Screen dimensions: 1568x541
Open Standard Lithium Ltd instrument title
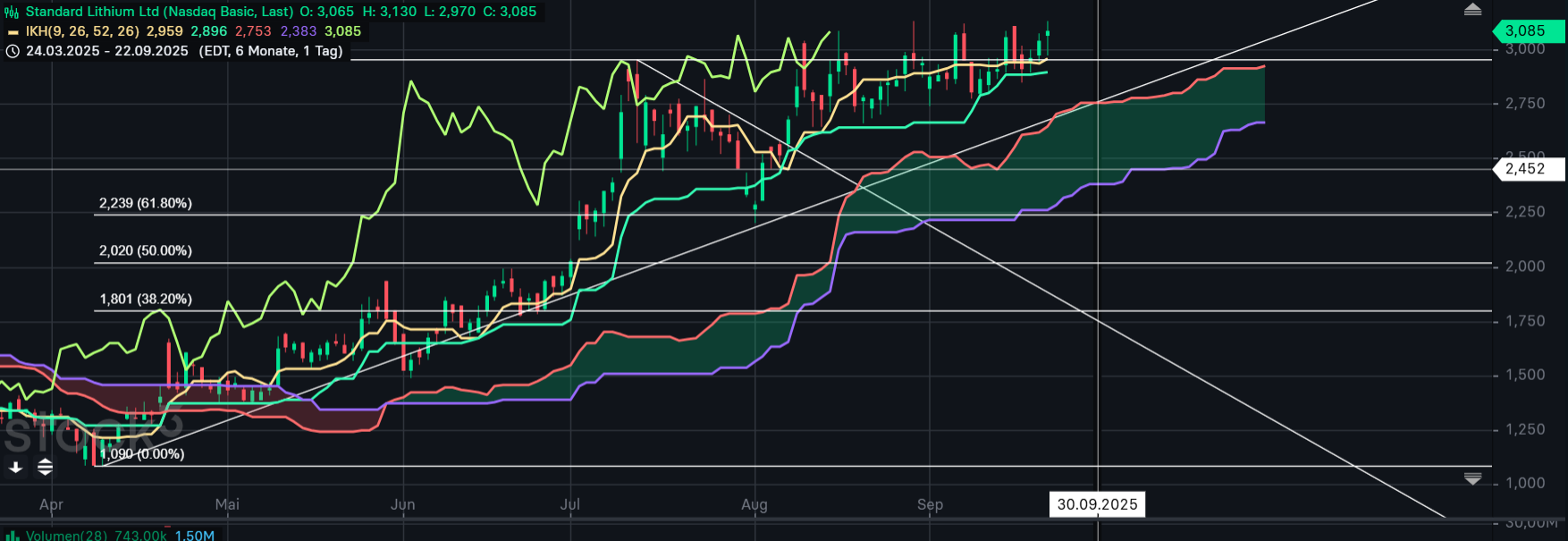coord(159,12)
